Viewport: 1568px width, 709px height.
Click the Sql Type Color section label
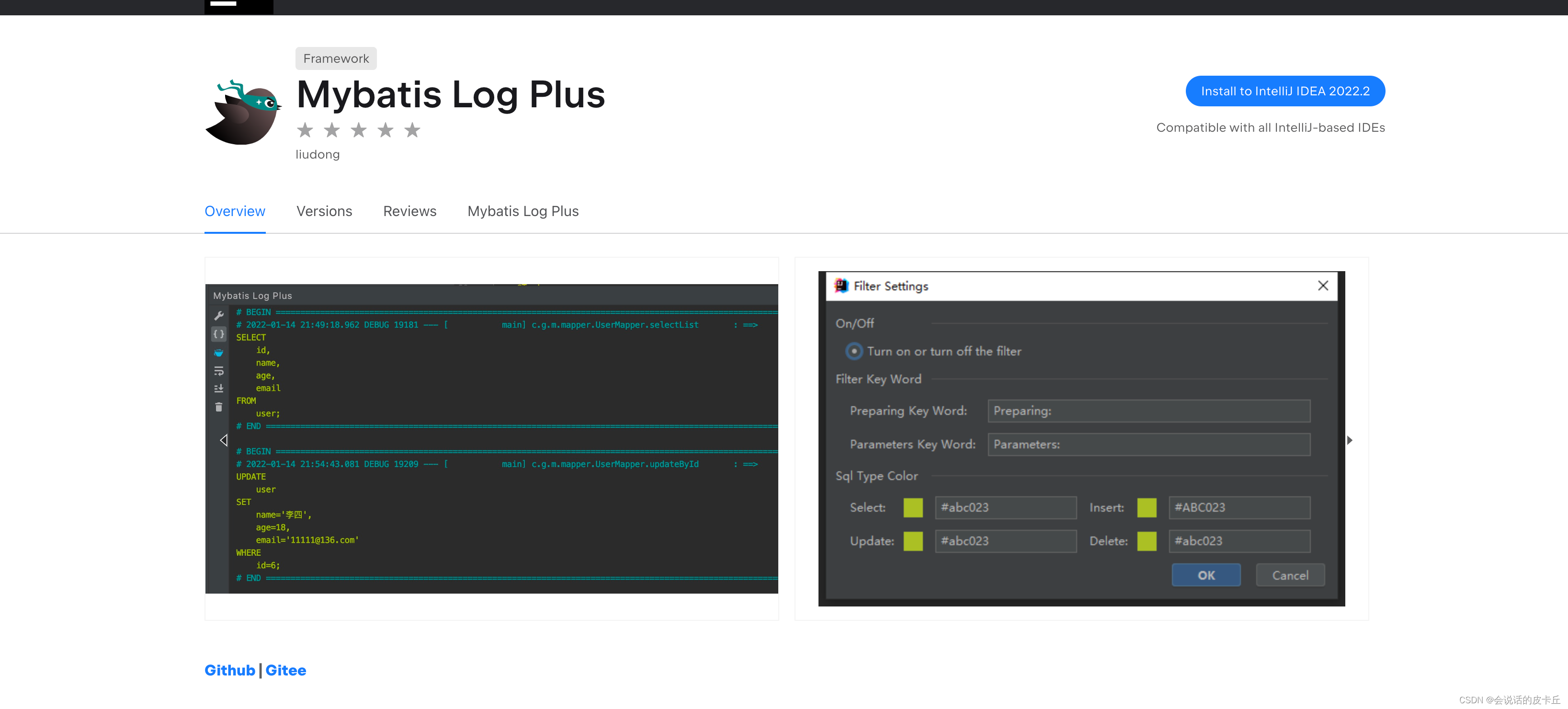(876, 476)
